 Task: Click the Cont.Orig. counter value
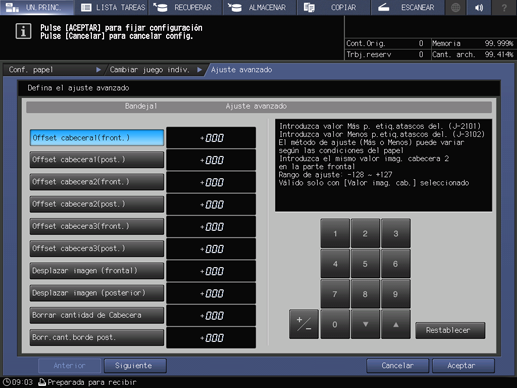tap(421, 43)
